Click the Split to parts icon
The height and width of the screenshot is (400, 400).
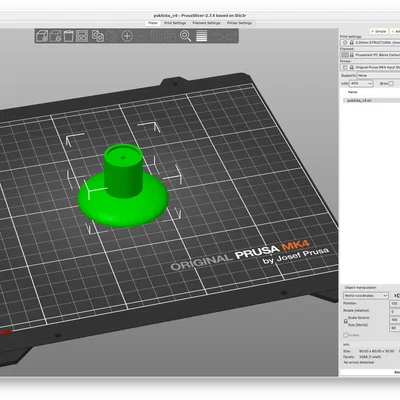coord(169,36)
